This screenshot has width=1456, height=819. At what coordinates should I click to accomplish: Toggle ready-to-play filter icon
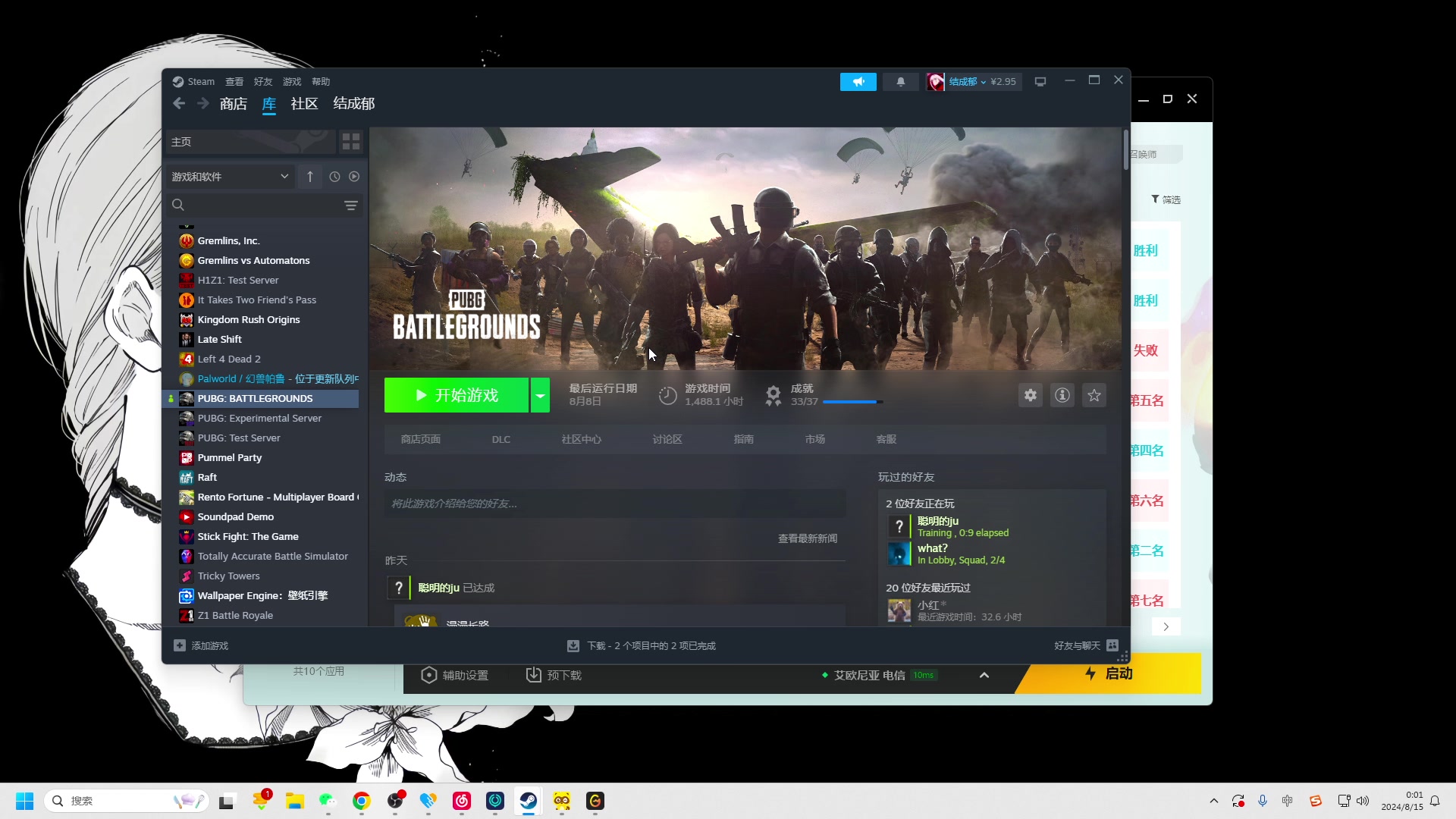pos(354,177)
